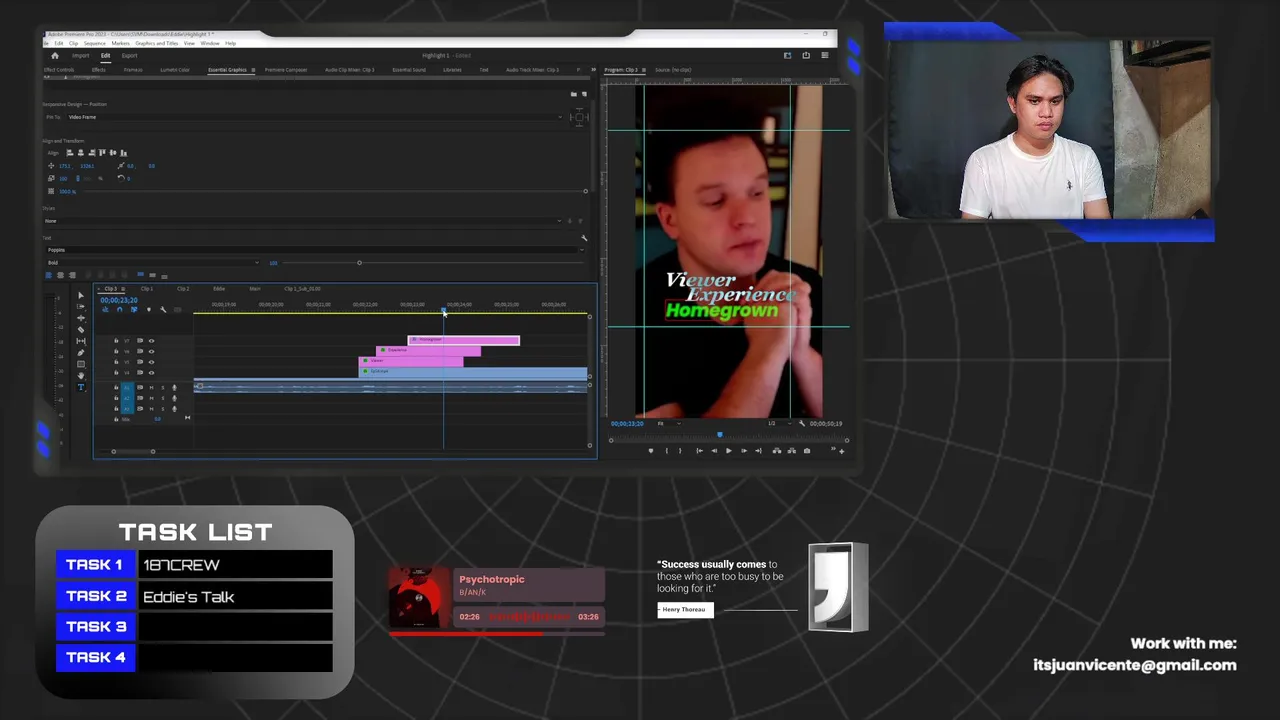Screen dimensions: 1280x720
Task: Toggle voice-over record on track A1
Action: [x=174, y=388]
